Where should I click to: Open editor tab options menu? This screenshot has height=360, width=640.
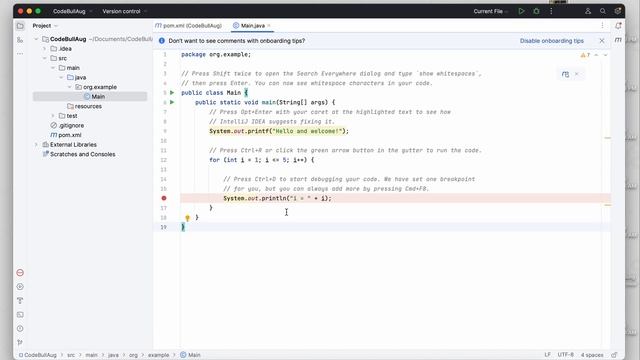click(602, 26)
